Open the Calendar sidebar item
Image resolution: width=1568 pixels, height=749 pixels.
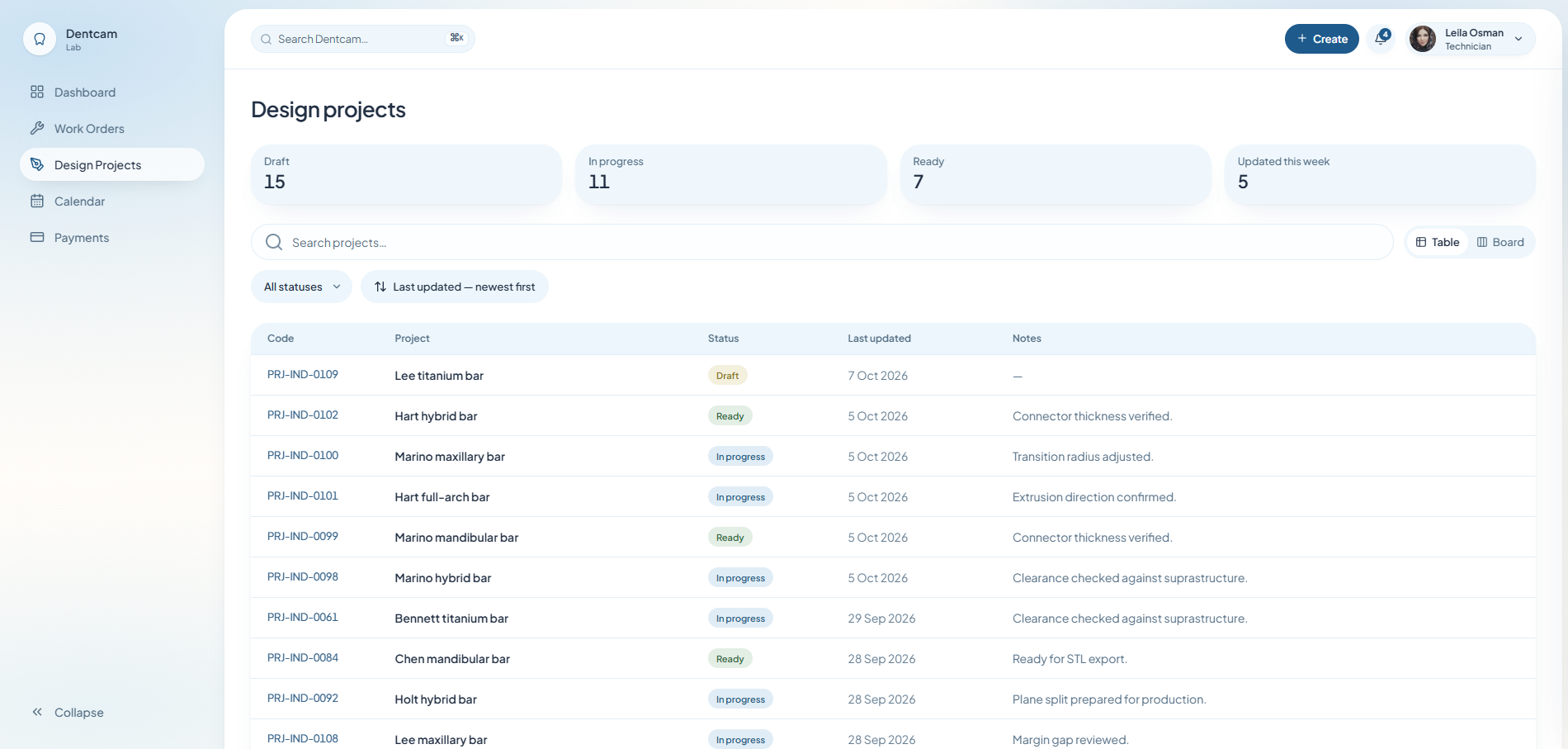click(112, 201)
